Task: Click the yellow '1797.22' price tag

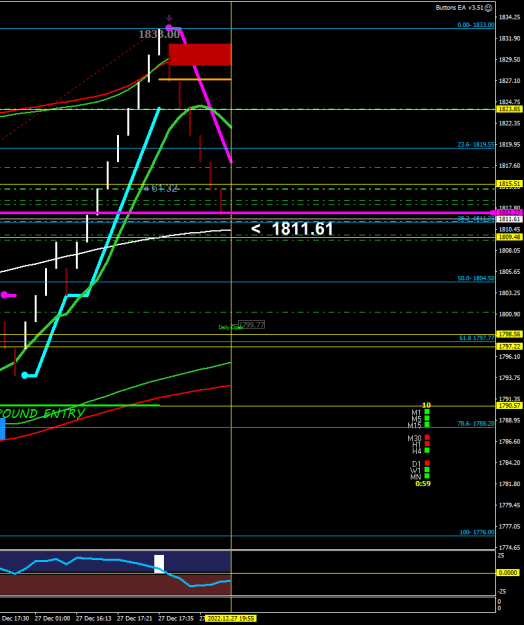Action: coord(509,346)
